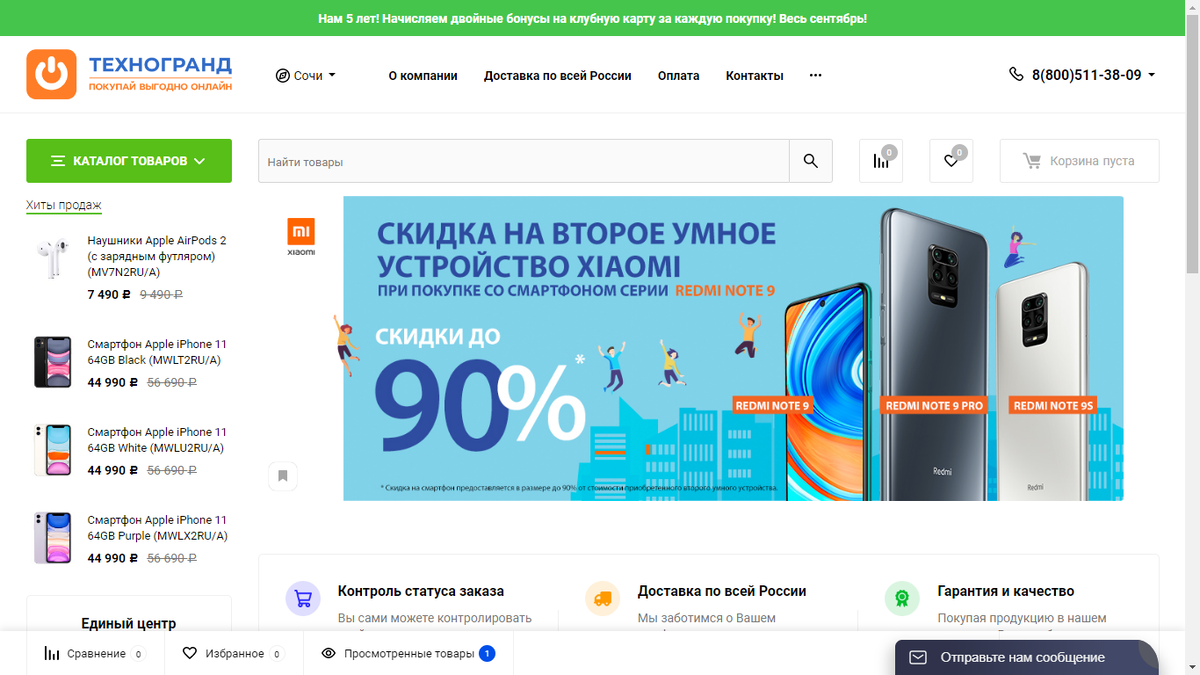Viewport: 1200px width, 675px height.
Task: Click the Найти товары search field
Action: tap(524, 161)
